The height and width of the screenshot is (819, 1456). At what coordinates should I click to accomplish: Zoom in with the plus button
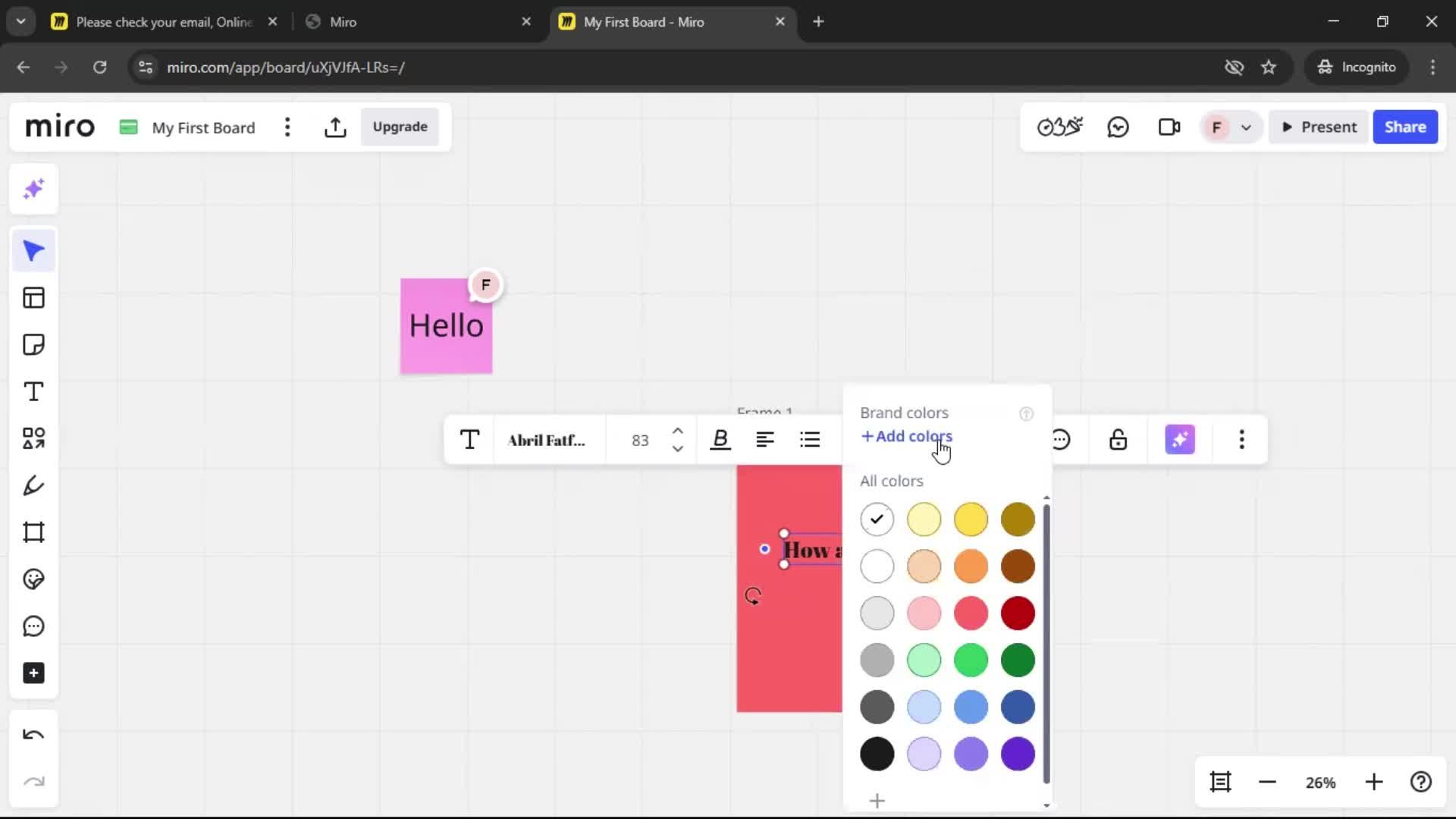(x=1374, y=782)
